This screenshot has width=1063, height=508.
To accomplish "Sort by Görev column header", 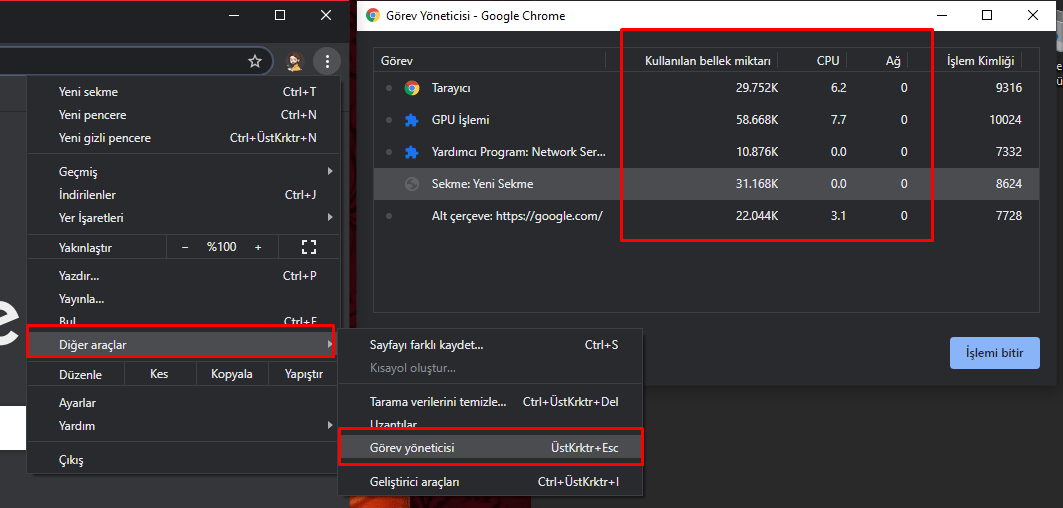I will tap(489, 61).
